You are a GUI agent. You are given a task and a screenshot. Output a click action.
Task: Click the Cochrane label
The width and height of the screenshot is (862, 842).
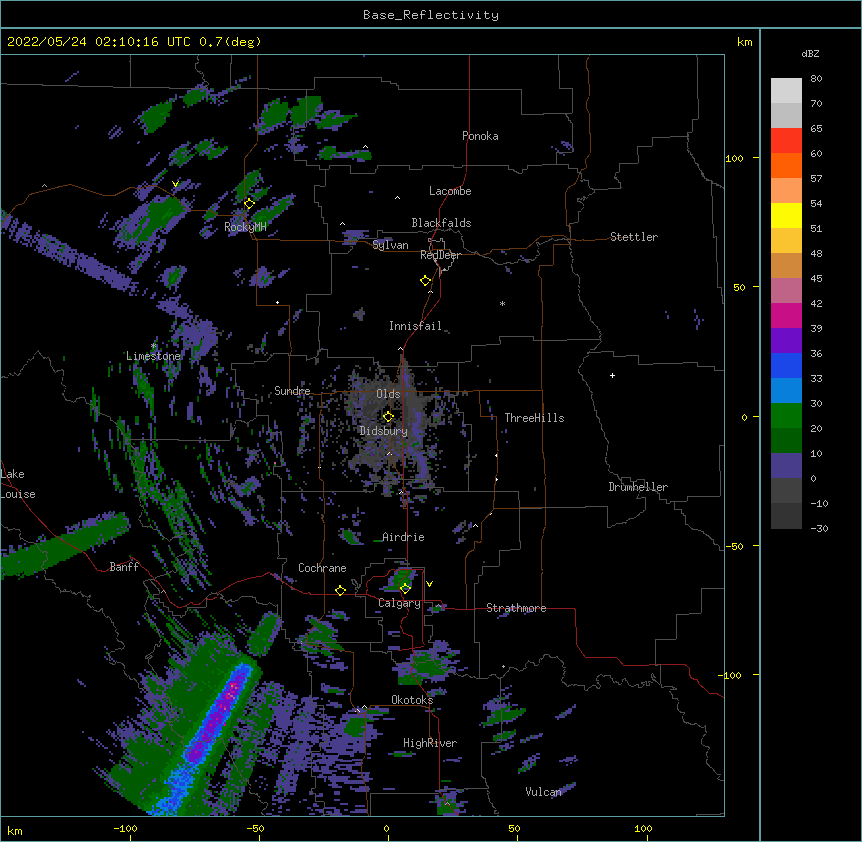(322, 568)
